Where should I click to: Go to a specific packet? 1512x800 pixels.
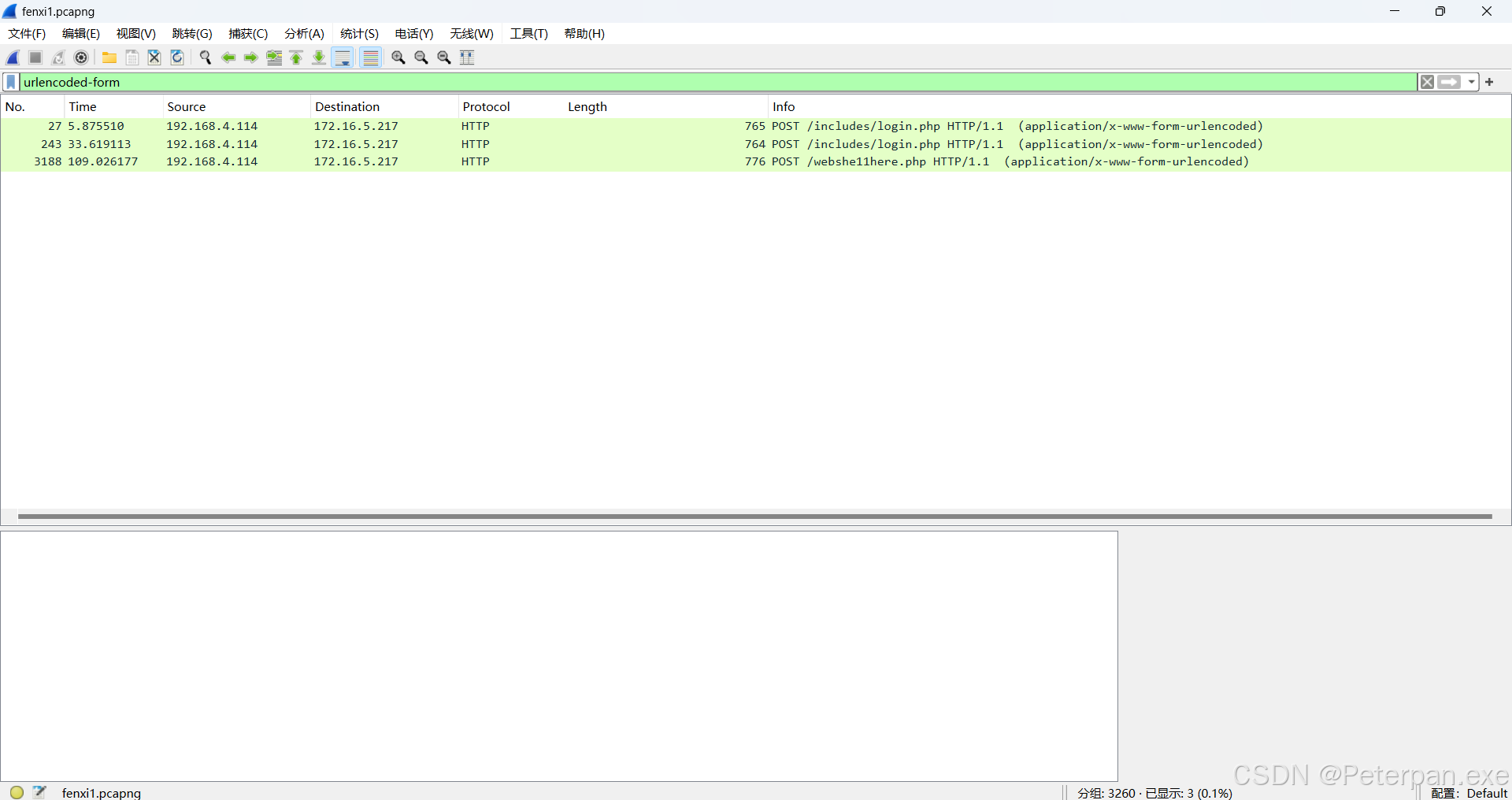(274, 57)
